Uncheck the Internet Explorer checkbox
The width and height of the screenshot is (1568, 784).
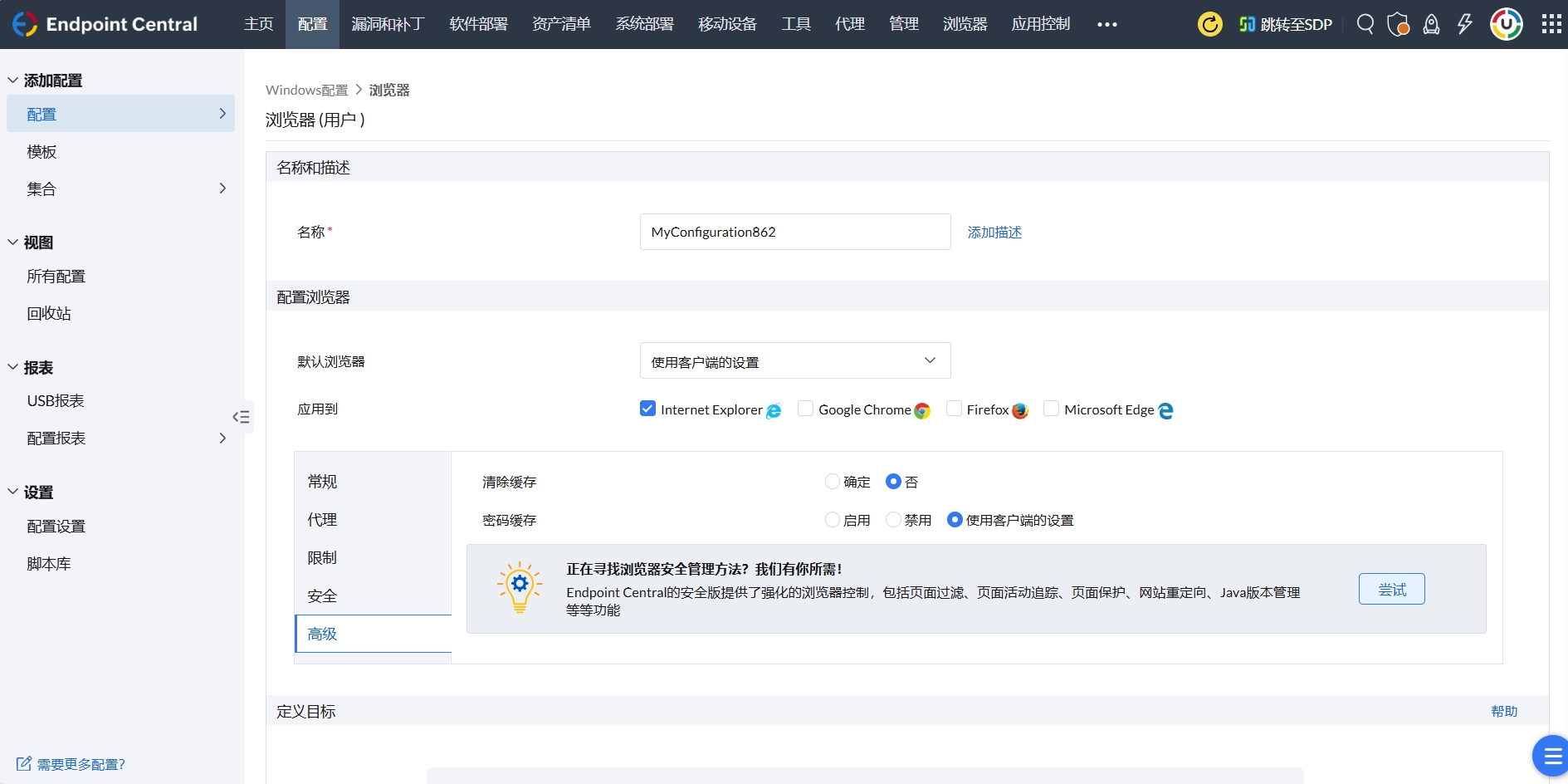click(x=648, y=409)
